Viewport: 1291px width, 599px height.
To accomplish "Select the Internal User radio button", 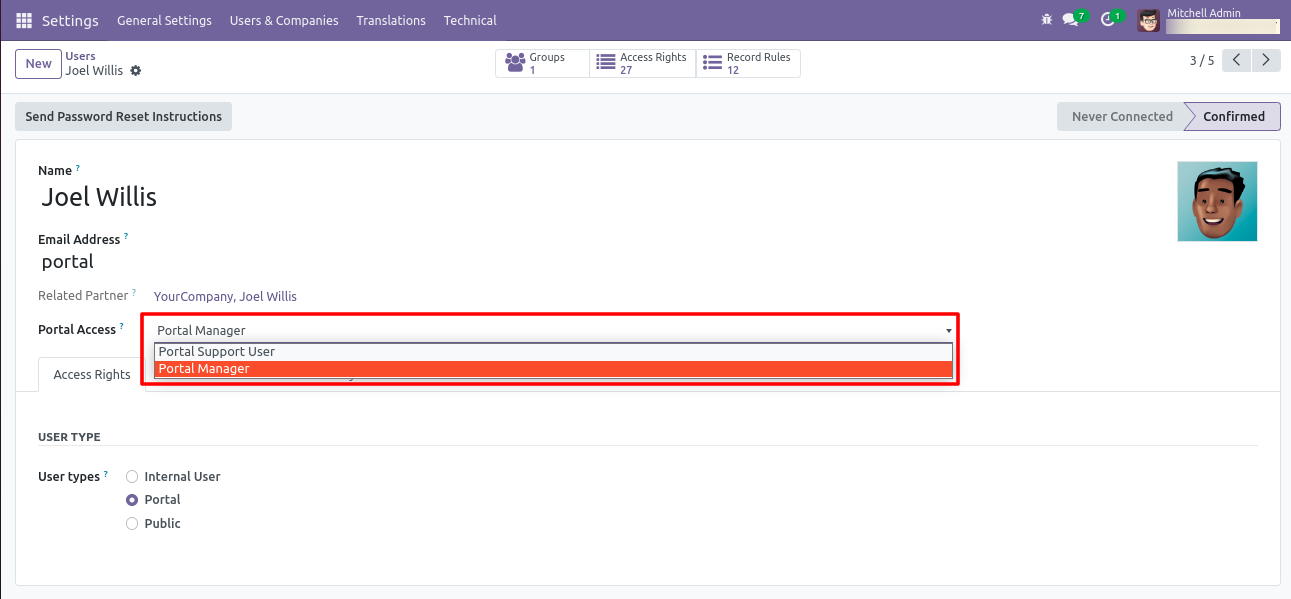I will tap(132, 477).
